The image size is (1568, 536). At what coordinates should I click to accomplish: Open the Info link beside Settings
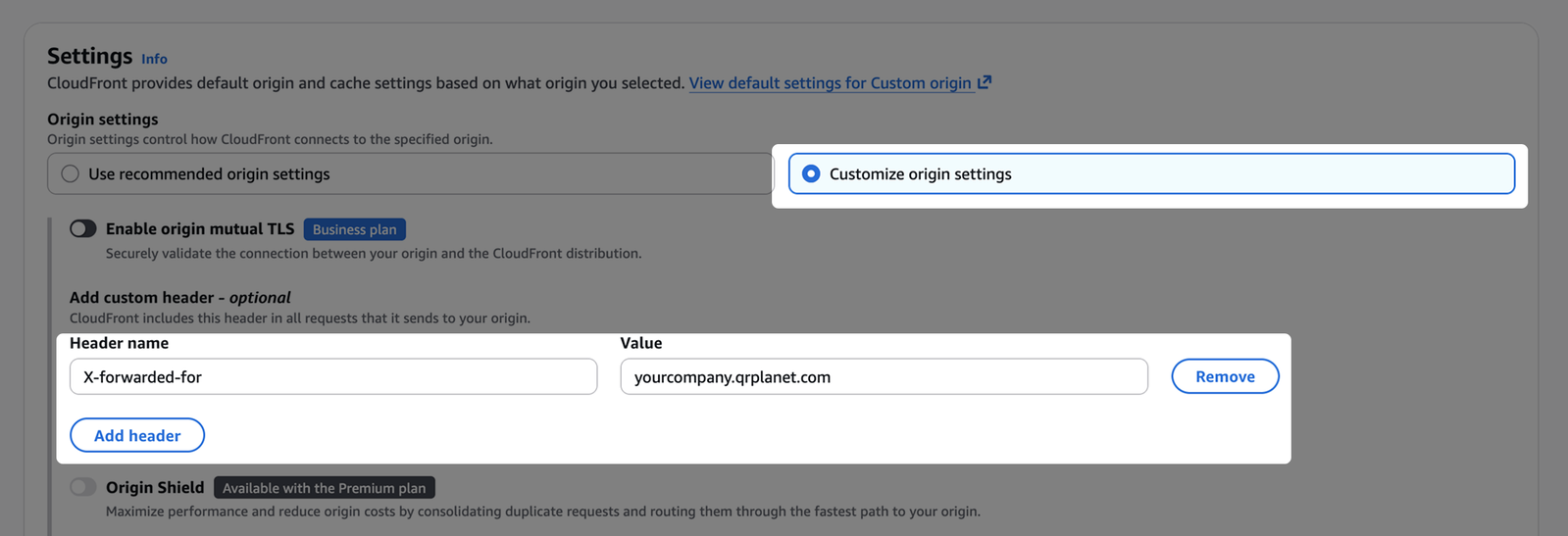(154, 59)
